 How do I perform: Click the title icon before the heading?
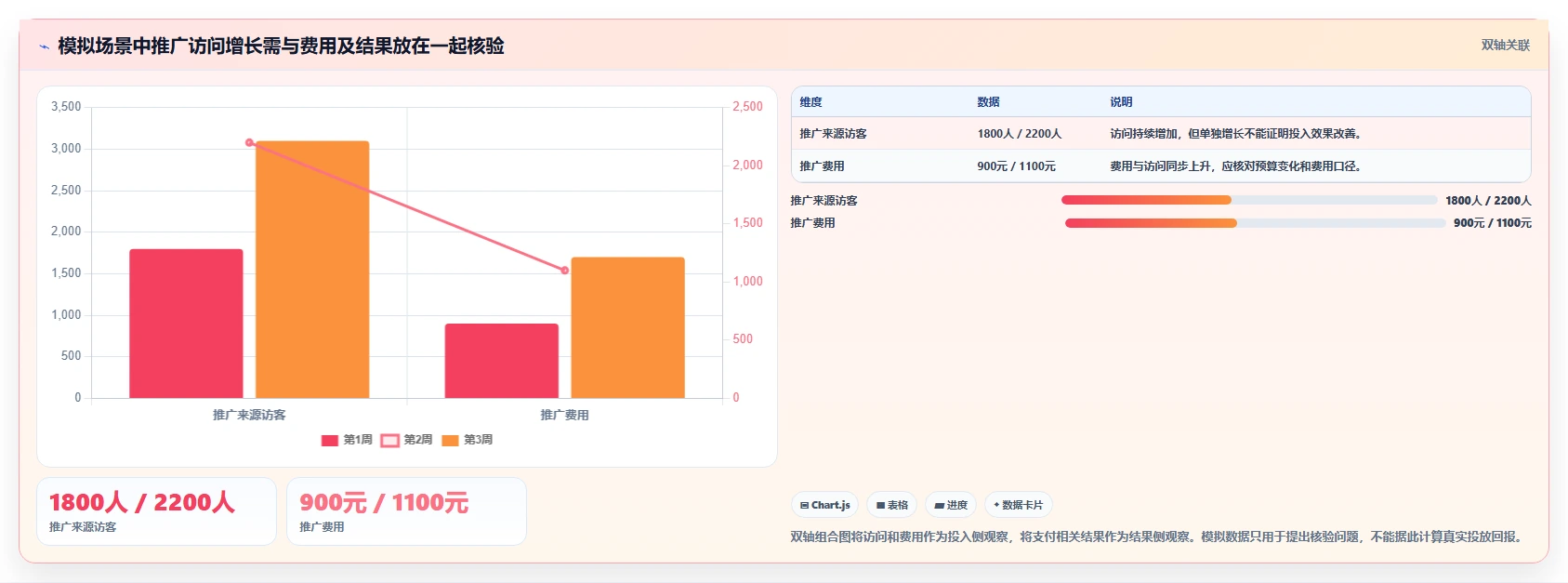pos(44,46)
